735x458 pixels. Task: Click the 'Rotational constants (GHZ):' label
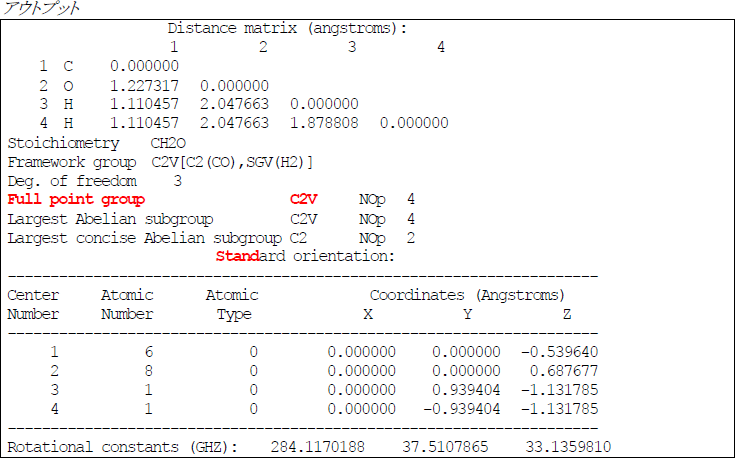[122, 447]
